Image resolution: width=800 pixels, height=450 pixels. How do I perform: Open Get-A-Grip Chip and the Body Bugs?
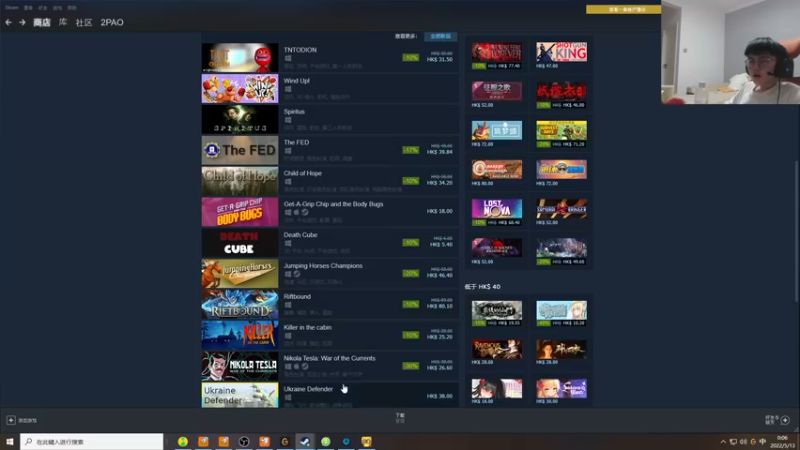(333, 204)
